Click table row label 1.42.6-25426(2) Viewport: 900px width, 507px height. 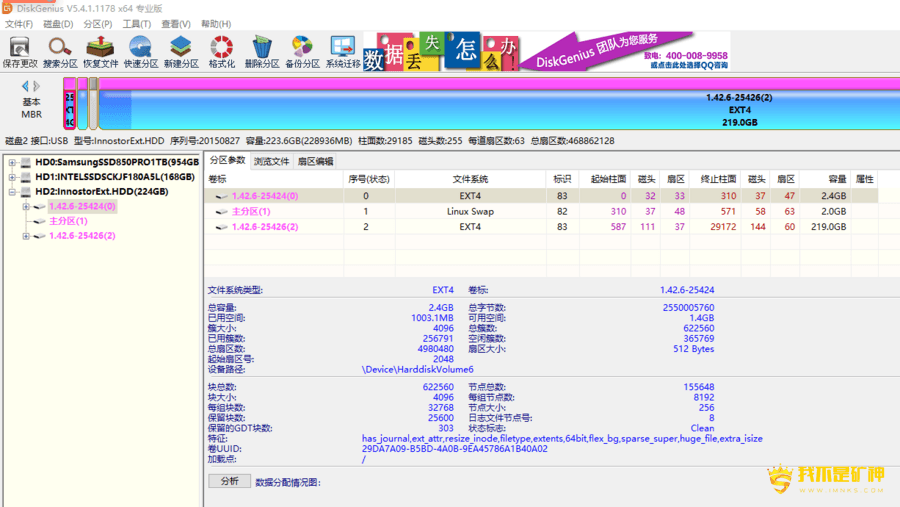point(265,227)
